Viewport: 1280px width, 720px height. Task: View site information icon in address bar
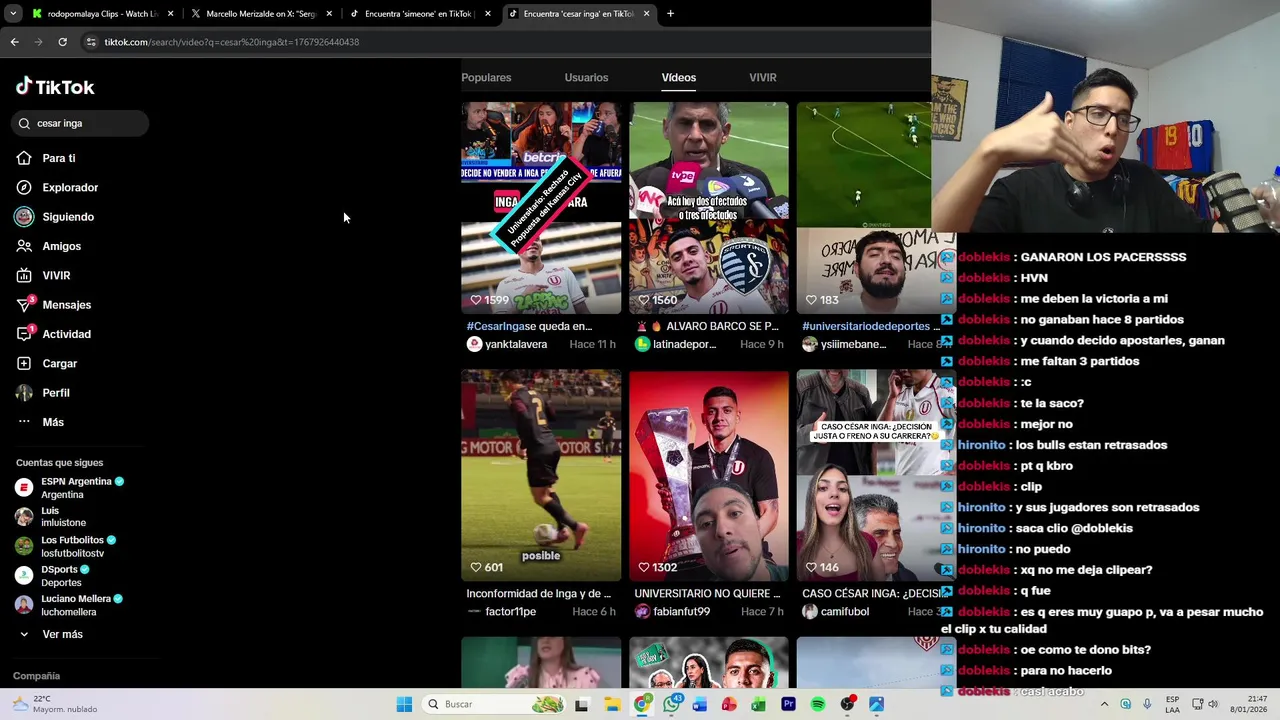[x=91, y=42]
